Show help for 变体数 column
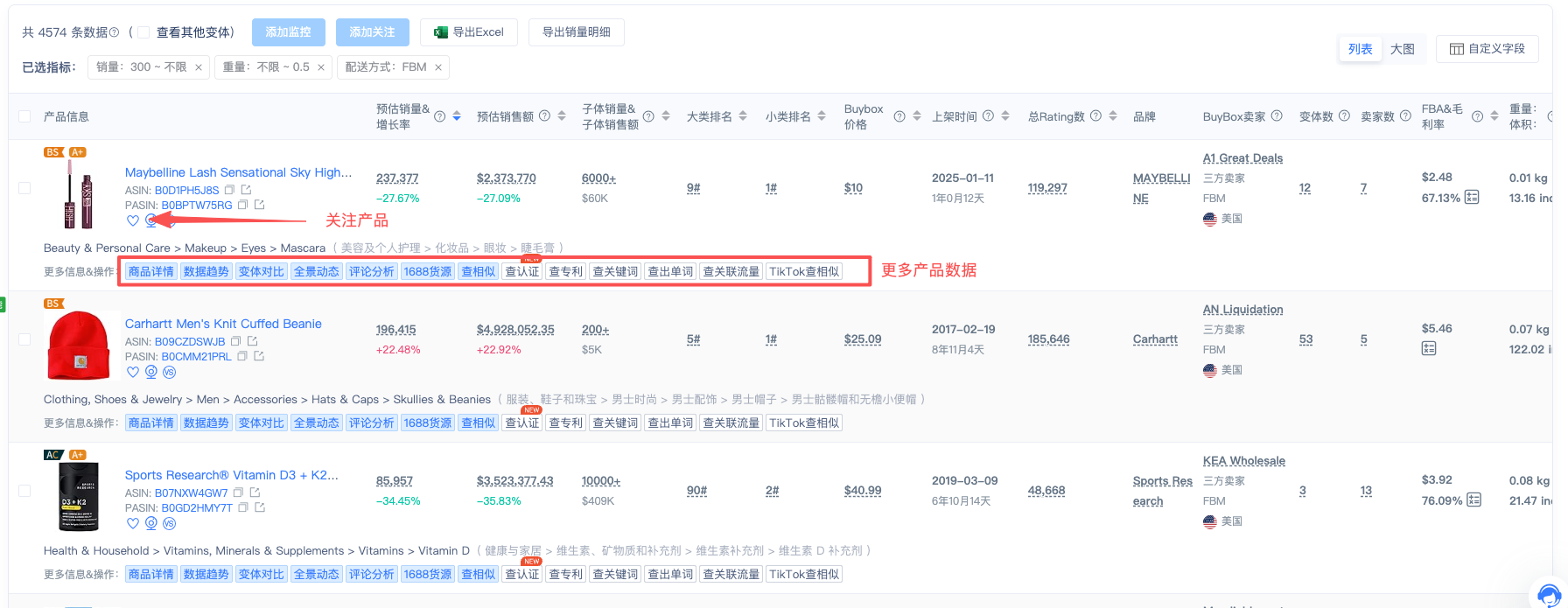 click(1344, 115)
